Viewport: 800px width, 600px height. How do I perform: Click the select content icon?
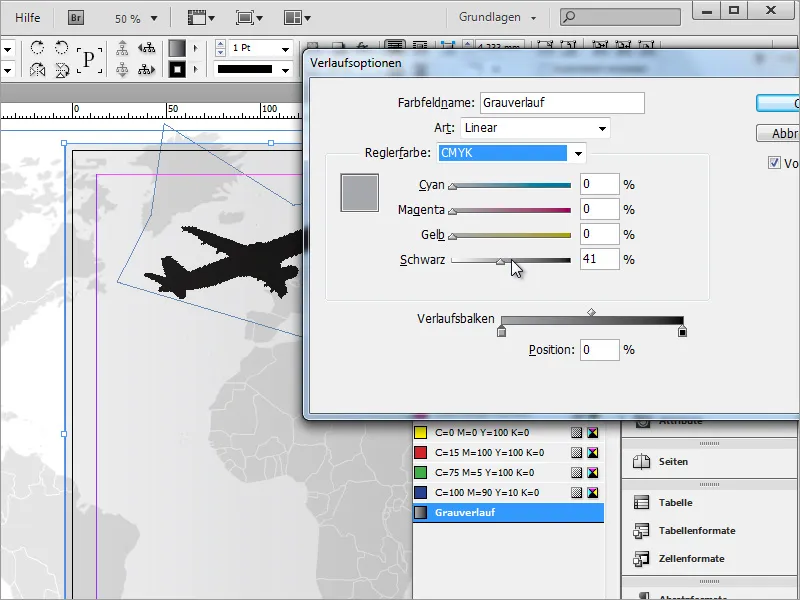pyautogui.click(x=122, y=69)
